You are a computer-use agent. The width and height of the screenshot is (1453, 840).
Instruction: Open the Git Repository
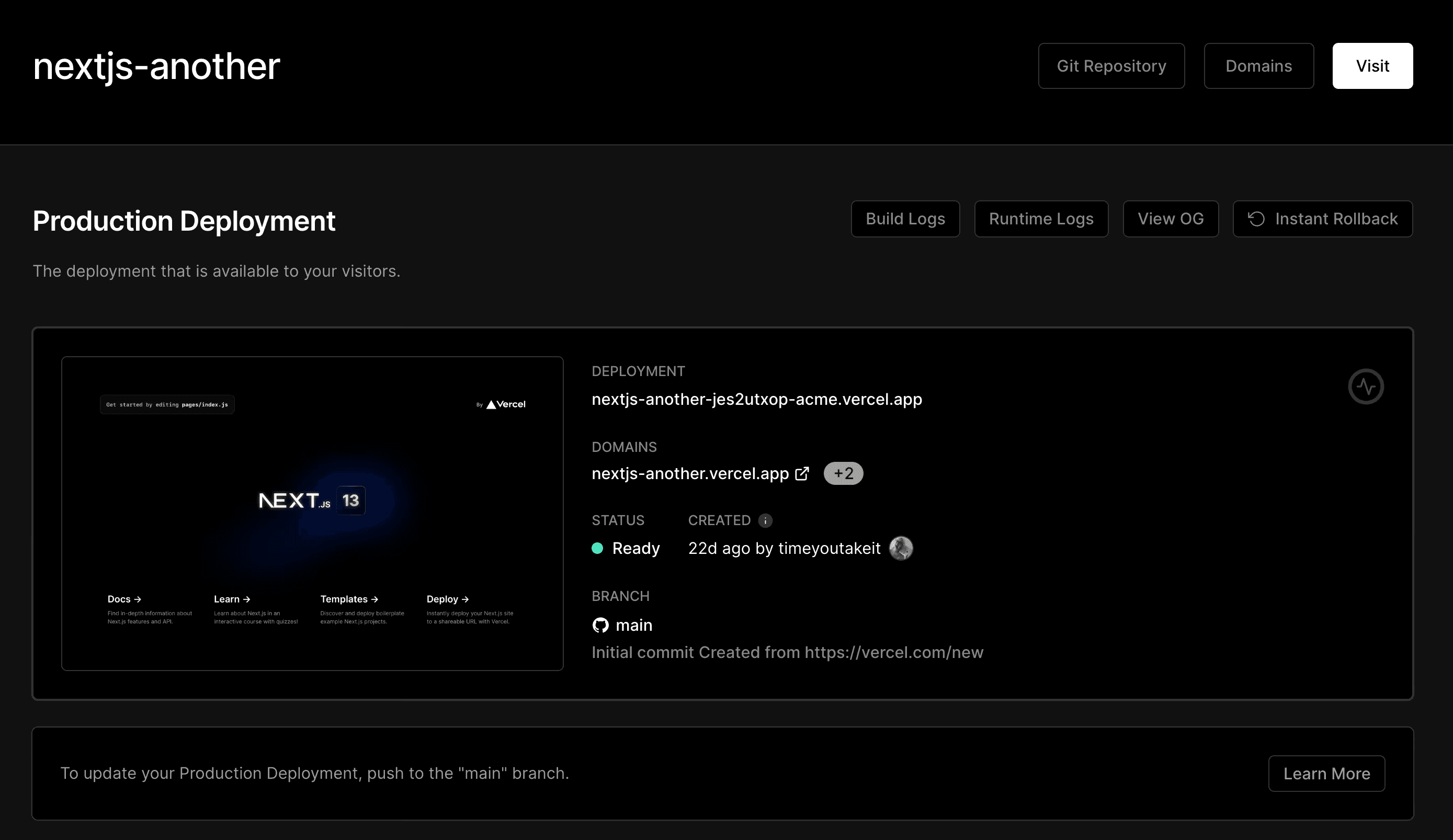coord(1110,65)
